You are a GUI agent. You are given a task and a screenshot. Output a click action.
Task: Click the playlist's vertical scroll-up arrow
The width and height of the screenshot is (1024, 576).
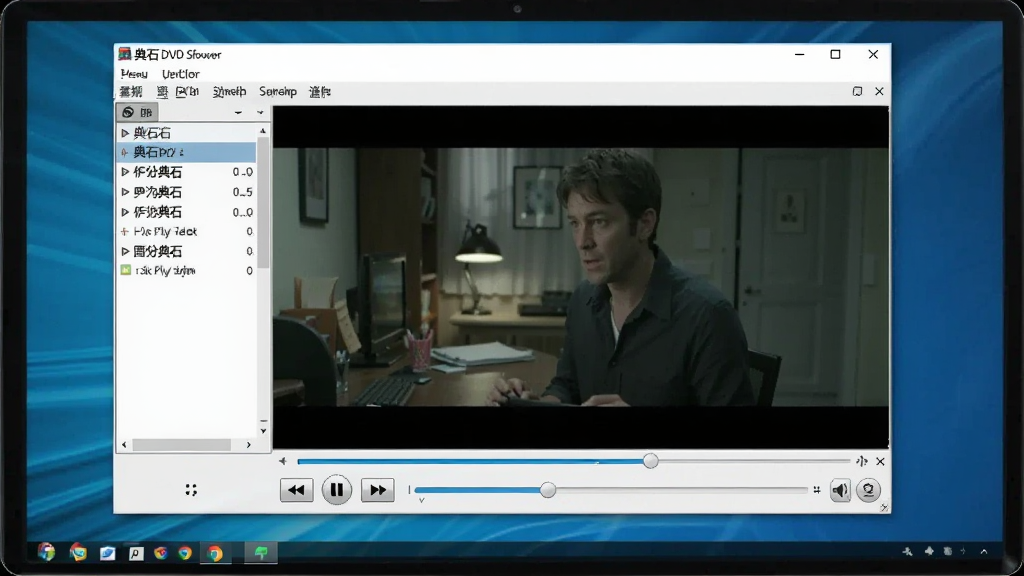tap(263, 131)
